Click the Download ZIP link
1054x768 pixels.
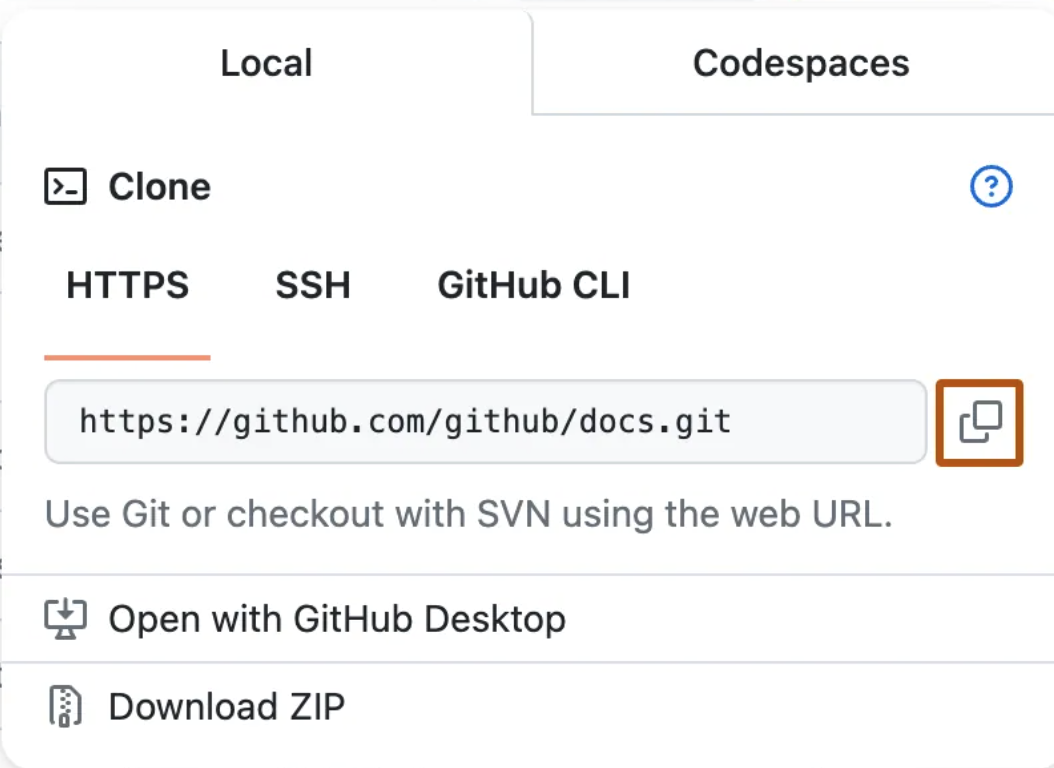pos(227,707)
